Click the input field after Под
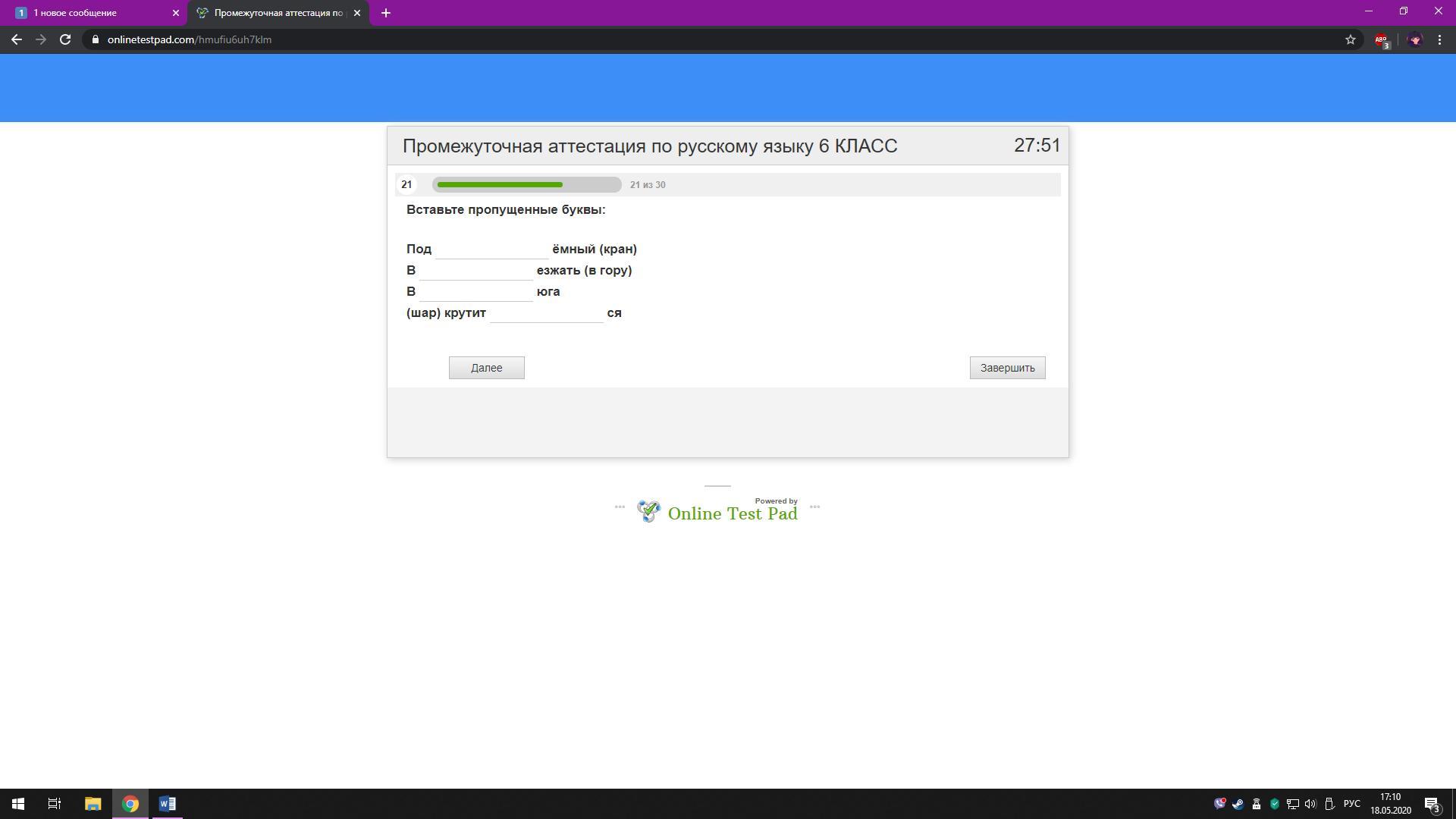The image size is (1456, 819). [491, 249]
